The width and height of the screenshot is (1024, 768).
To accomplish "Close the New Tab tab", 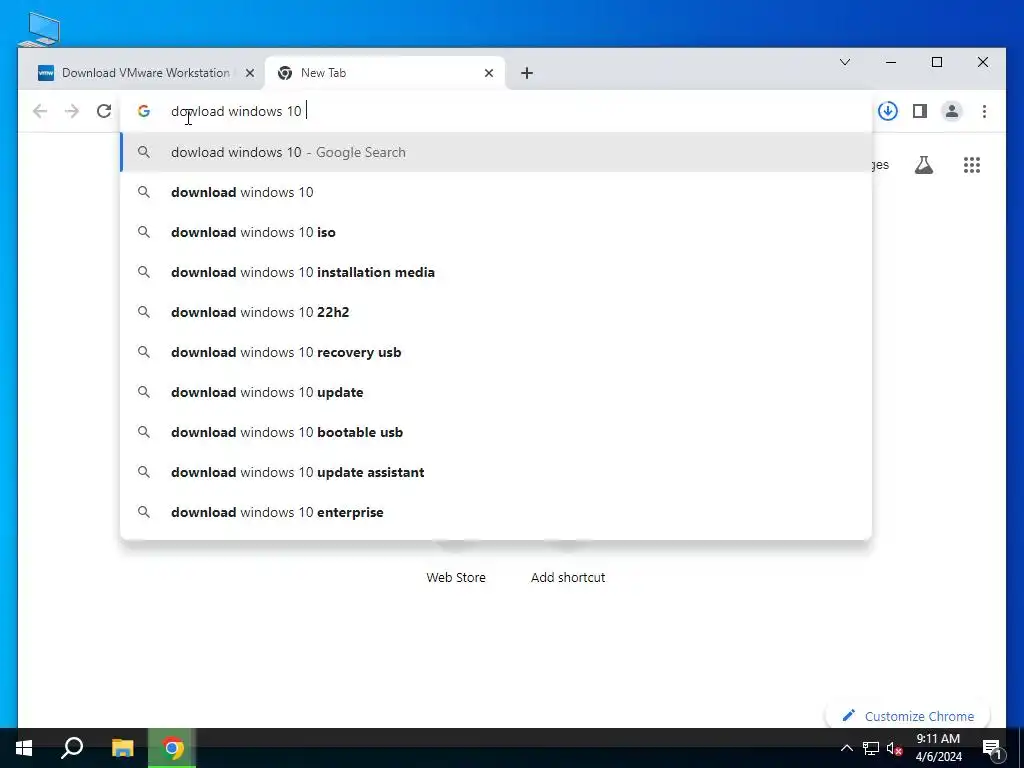I will (488, 73).
